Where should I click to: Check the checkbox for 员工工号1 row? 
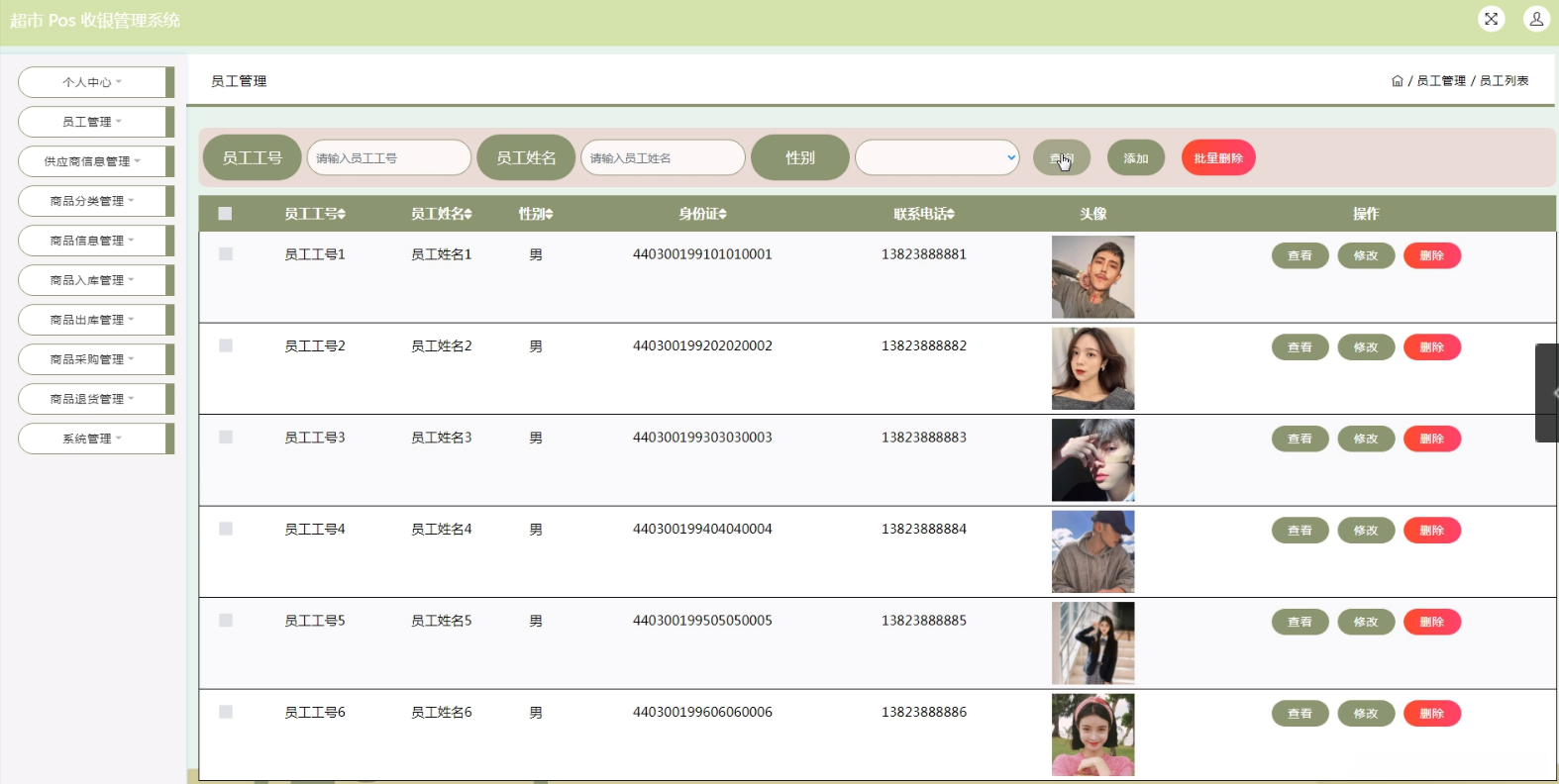[226, 254]
